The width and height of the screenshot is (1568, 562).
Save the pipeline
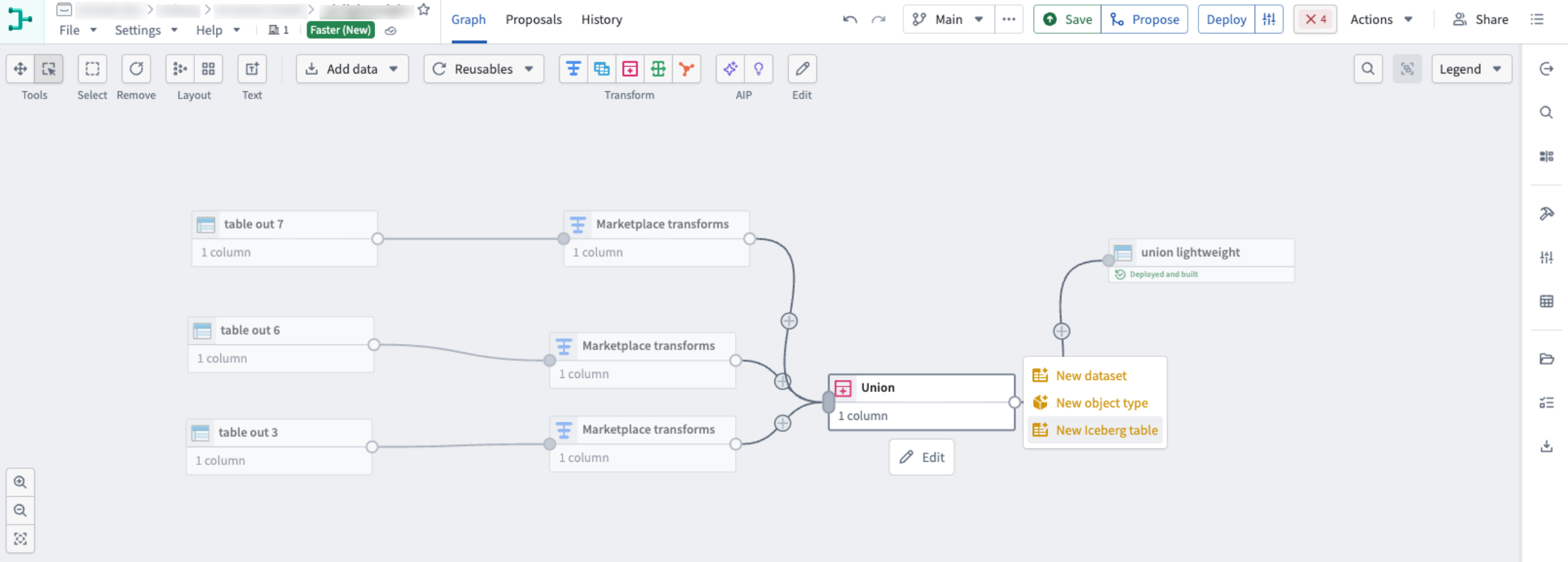point(1068,19)
